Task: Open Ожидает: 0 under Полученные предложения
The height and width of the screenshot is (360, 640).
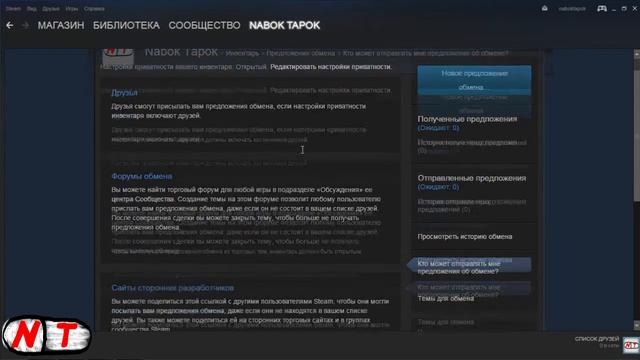Action: [x=438, y=128]
